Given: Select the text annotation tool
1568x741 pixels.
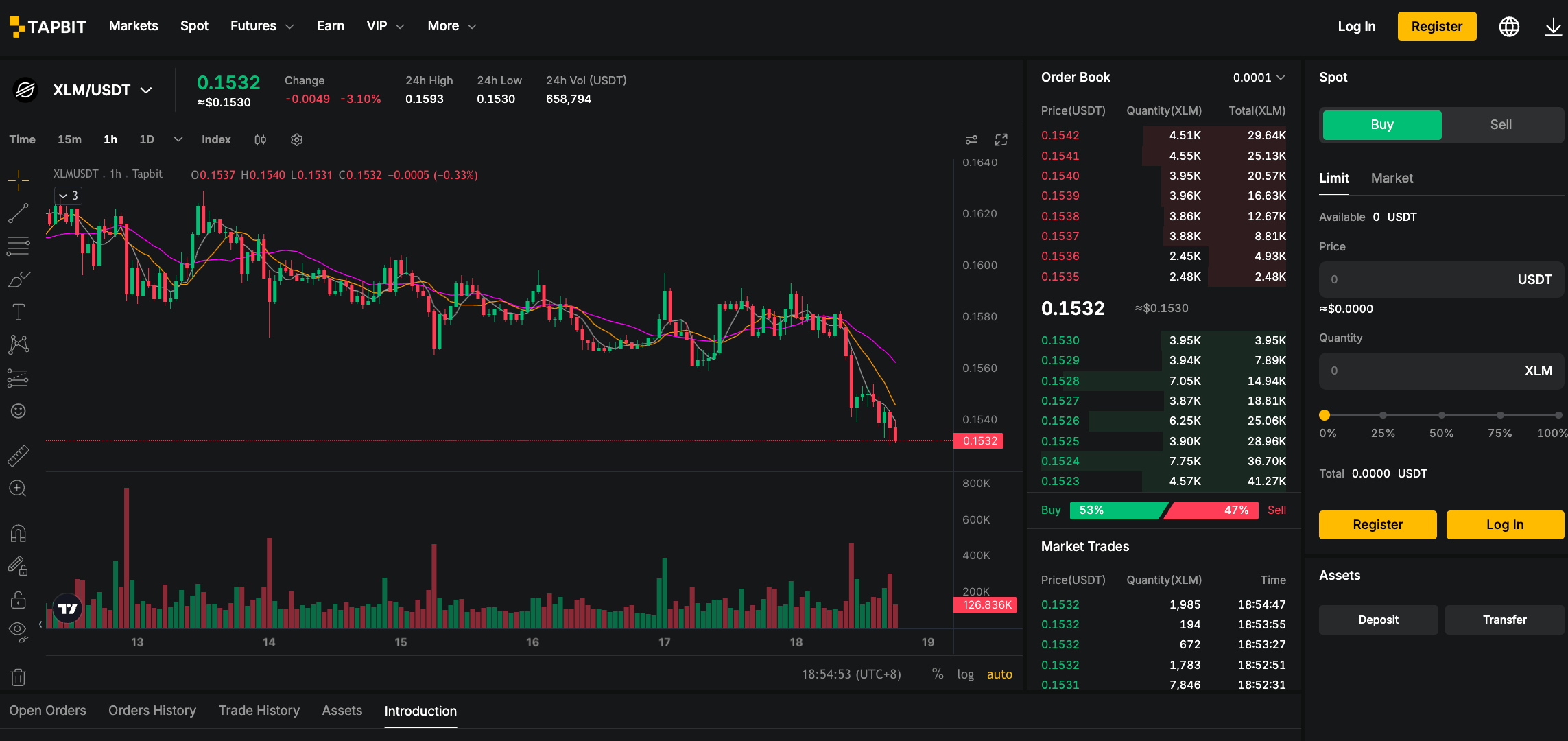Looking at the screenshot, I should point(19,312).
